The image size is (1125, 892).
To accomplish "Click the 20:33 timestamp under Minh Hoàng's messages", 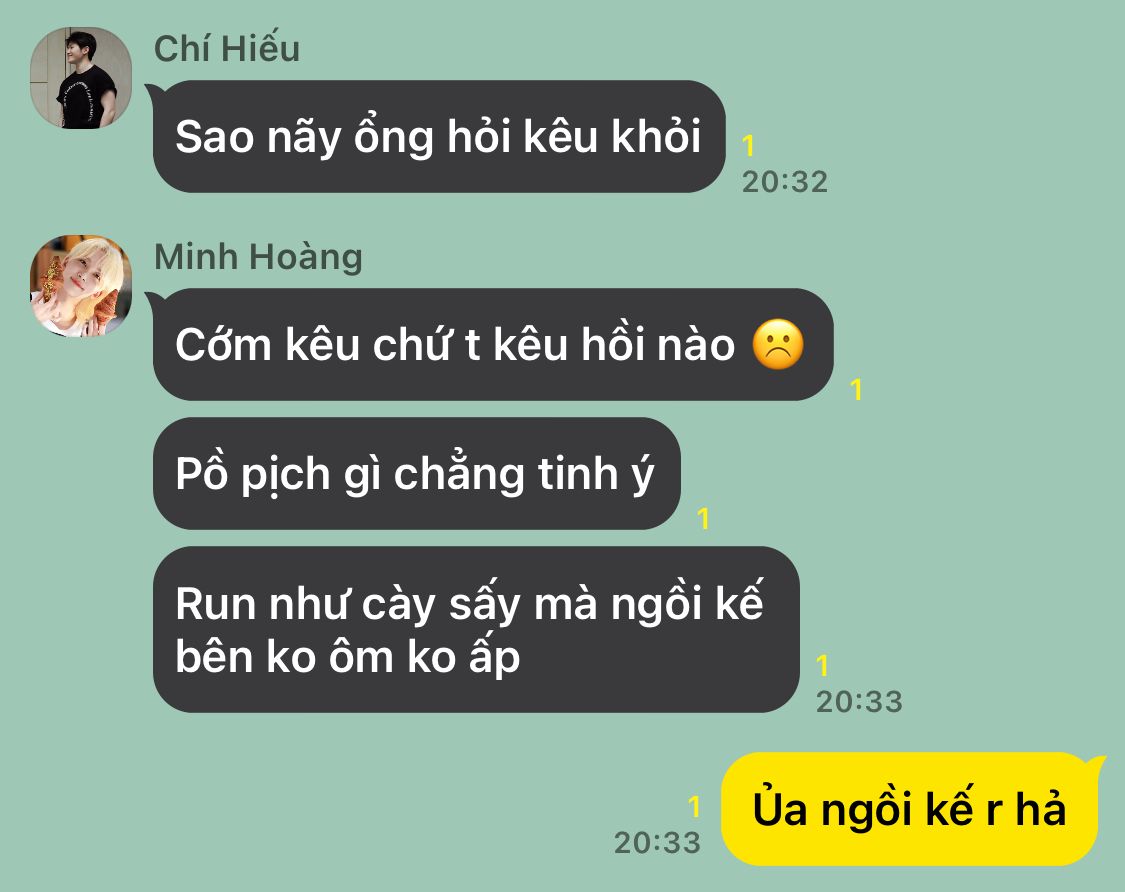I will click(859, 701).
